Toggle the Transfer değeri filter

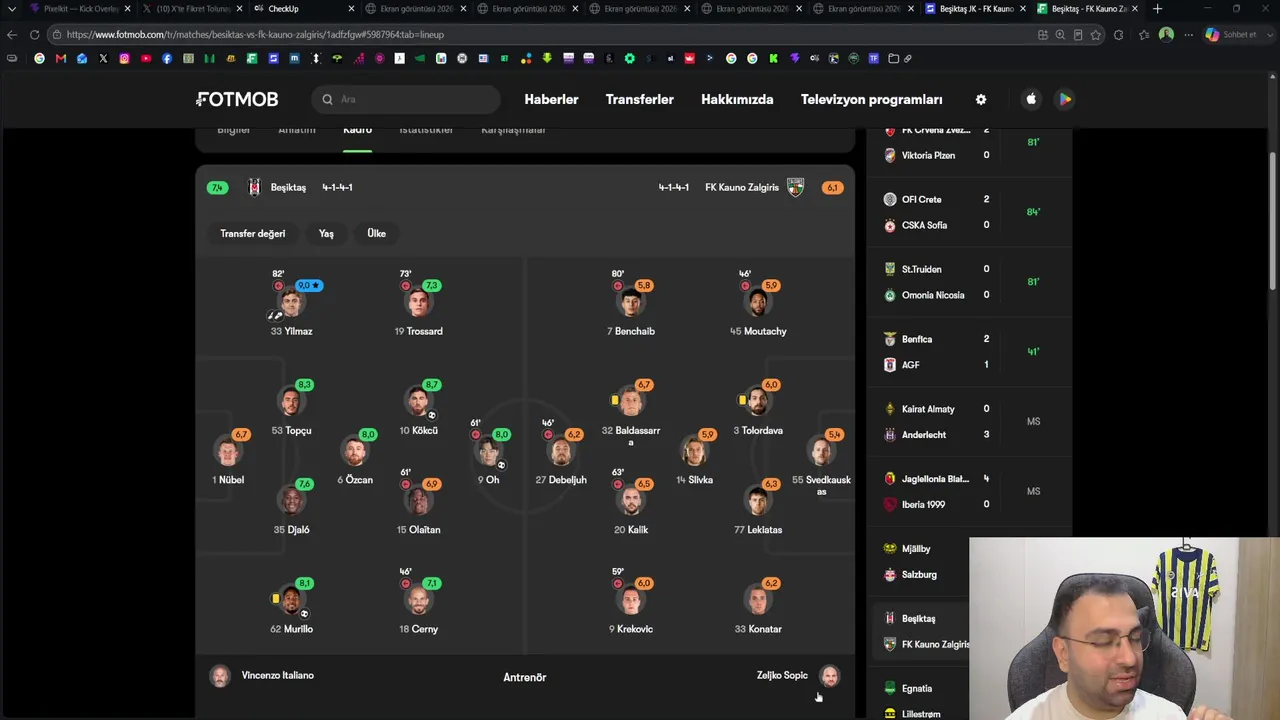pyautogui.click(x=253, y=233)
